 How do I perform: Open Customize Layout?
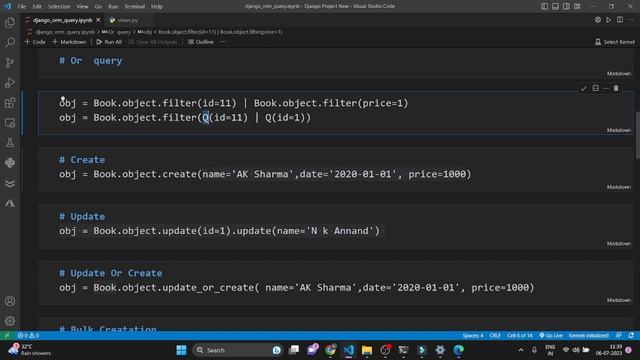577,6
